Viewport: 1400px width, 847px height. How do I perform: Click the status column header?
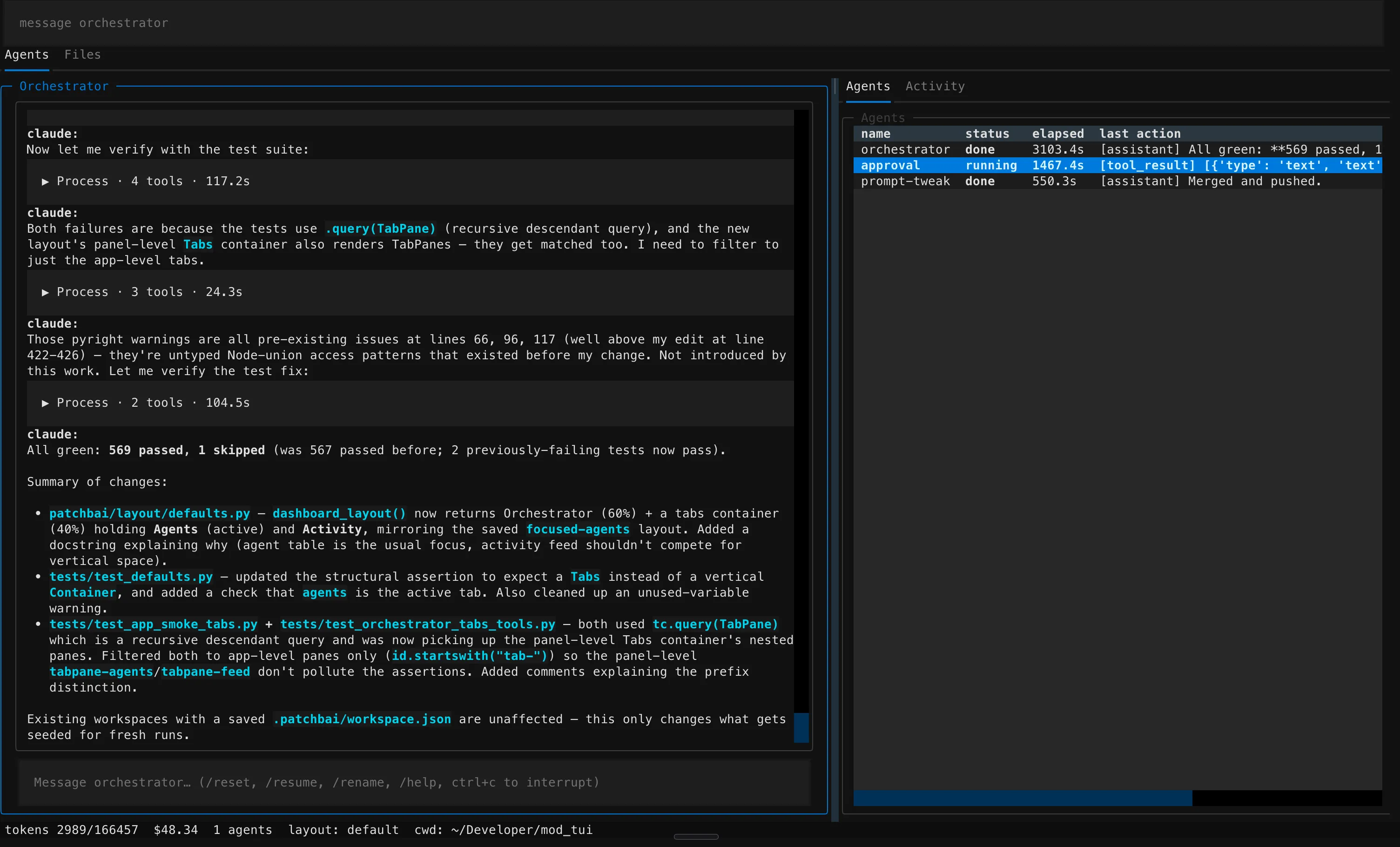[x=987, y=134]
